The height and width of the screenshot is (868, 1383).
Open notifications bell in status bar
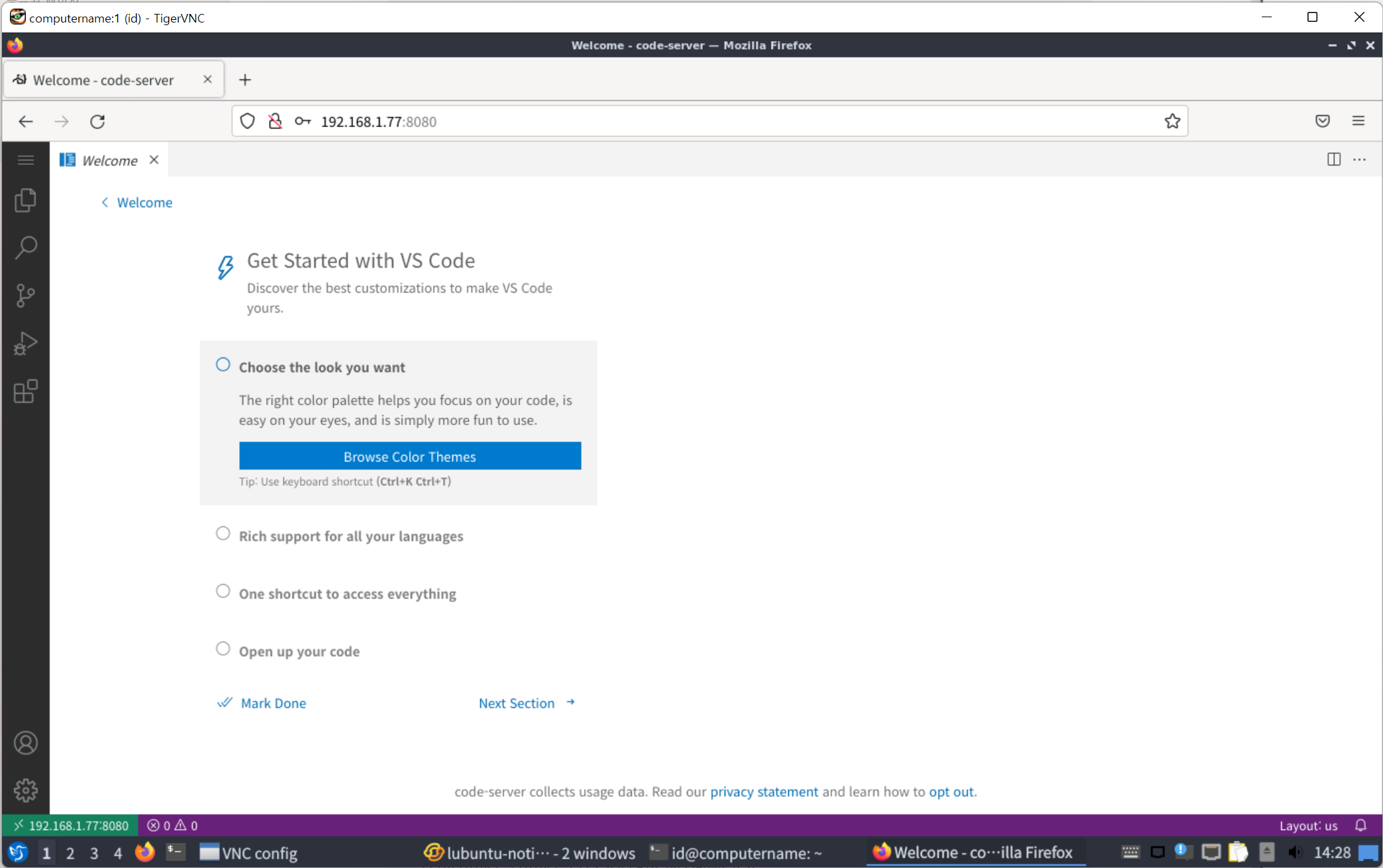click(1360, 825)
